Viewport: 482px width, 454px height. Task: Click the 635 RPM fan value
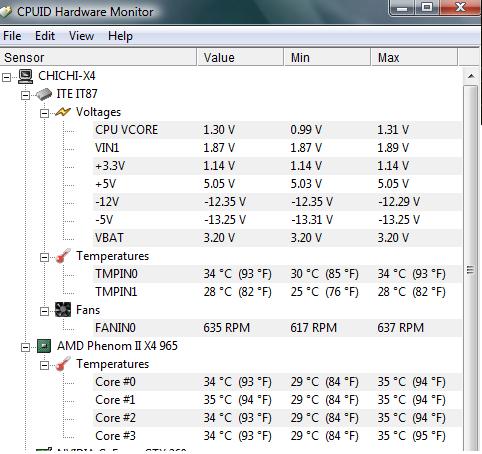click(x=227, y=328)
